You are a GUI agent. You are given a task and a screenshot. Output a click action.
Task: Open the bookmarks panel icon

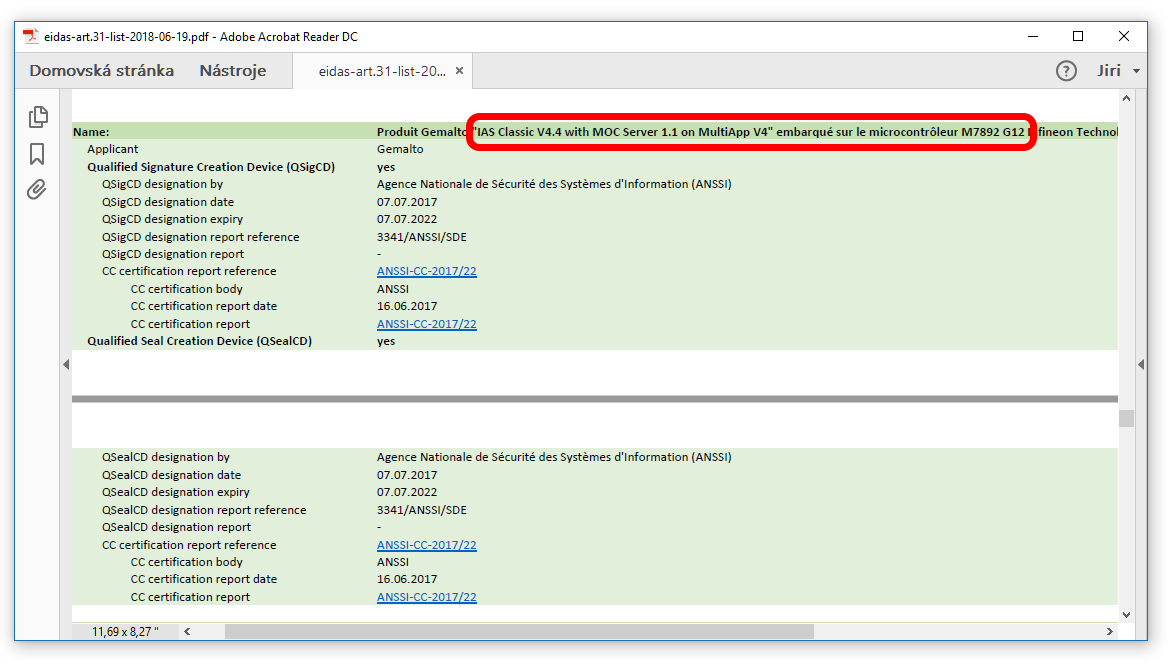(37, 154)
